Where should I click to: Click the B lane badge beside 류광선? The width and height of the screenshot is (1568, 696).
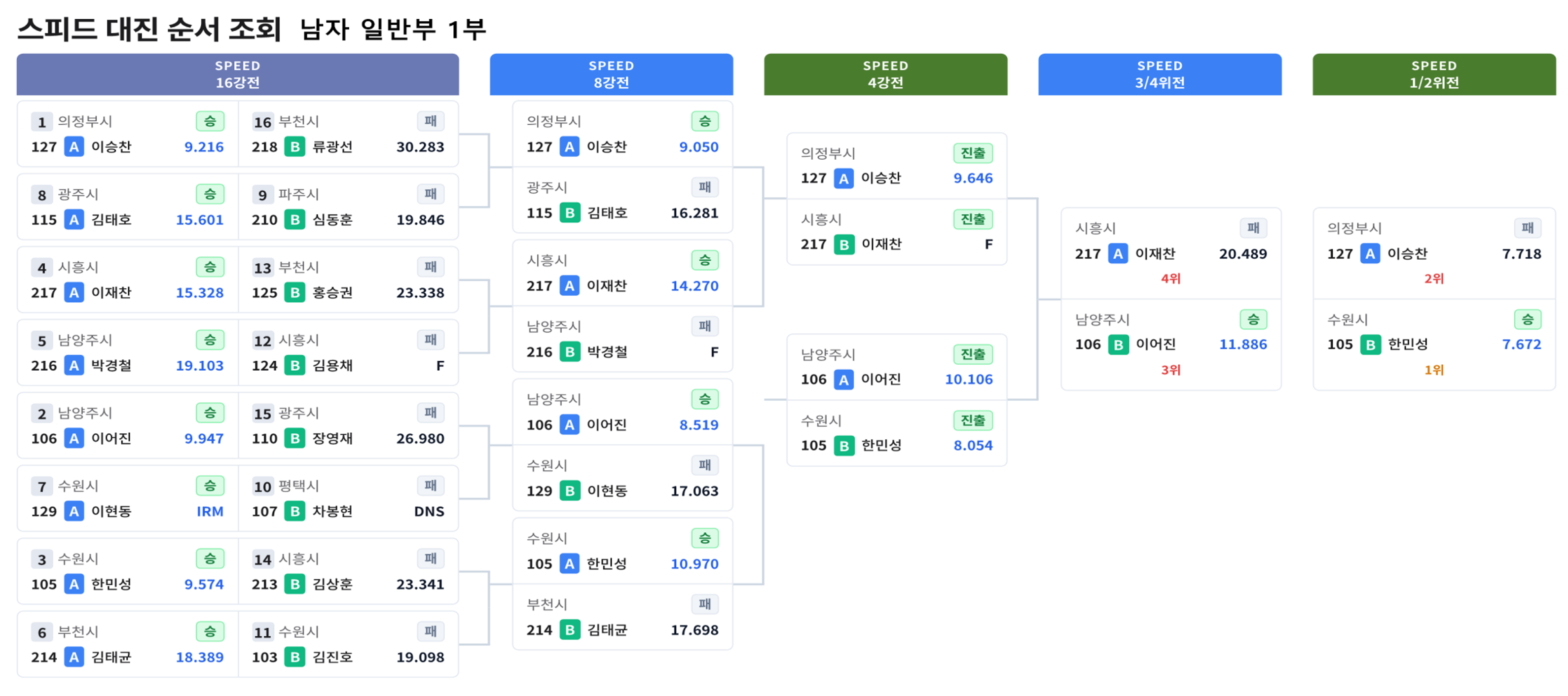click(x=294, y=146)
